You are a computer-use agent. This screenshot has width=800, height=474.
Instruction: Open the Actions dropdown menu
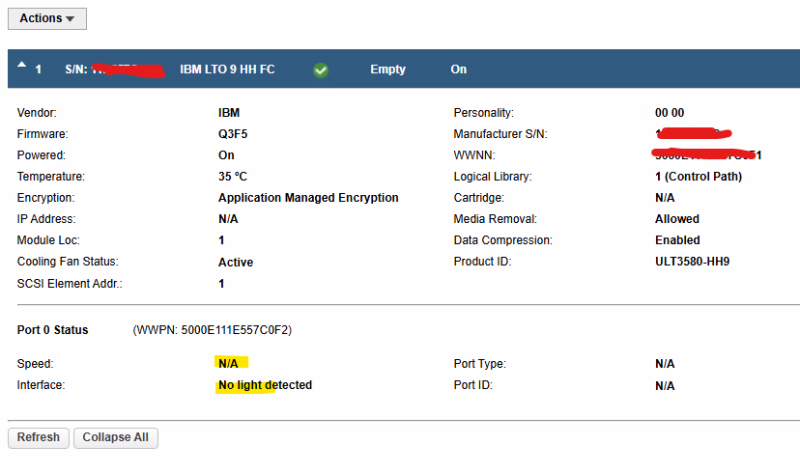(47, 18)
